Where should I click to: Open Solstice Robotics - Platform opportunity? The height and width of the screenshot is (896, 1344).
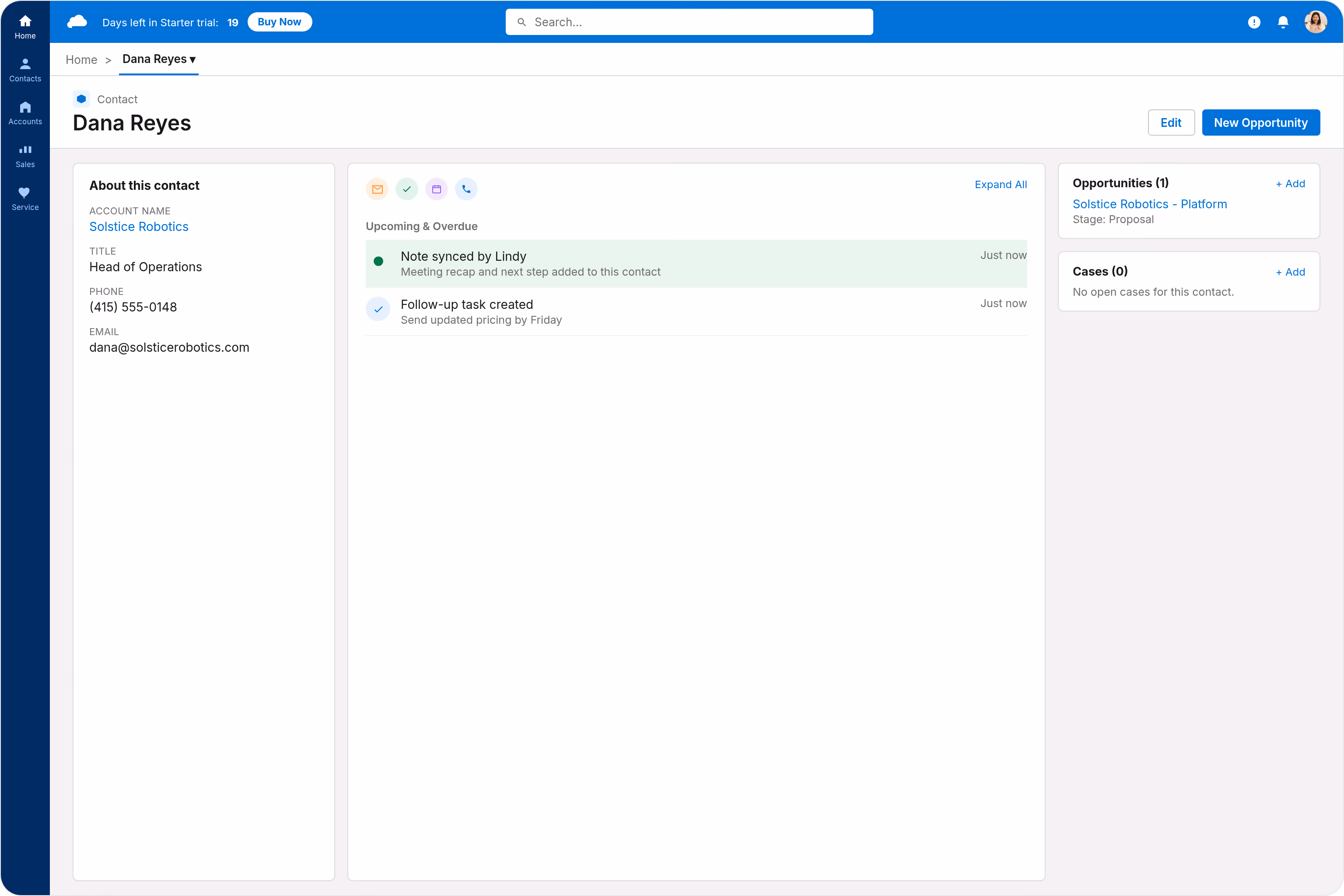[x=1150, y=204]
